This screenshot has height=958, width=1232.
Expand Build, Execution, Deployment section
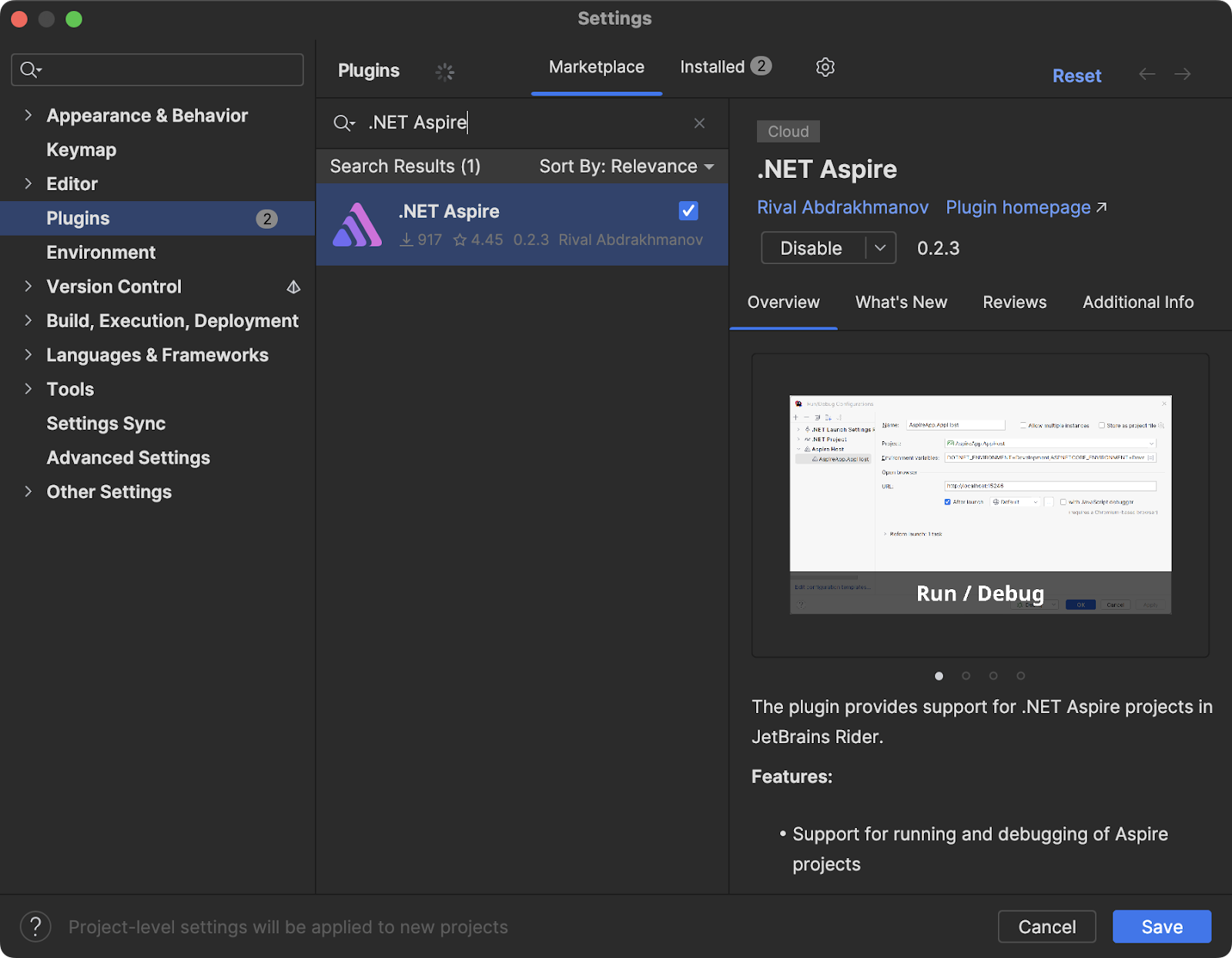[28, 320]
